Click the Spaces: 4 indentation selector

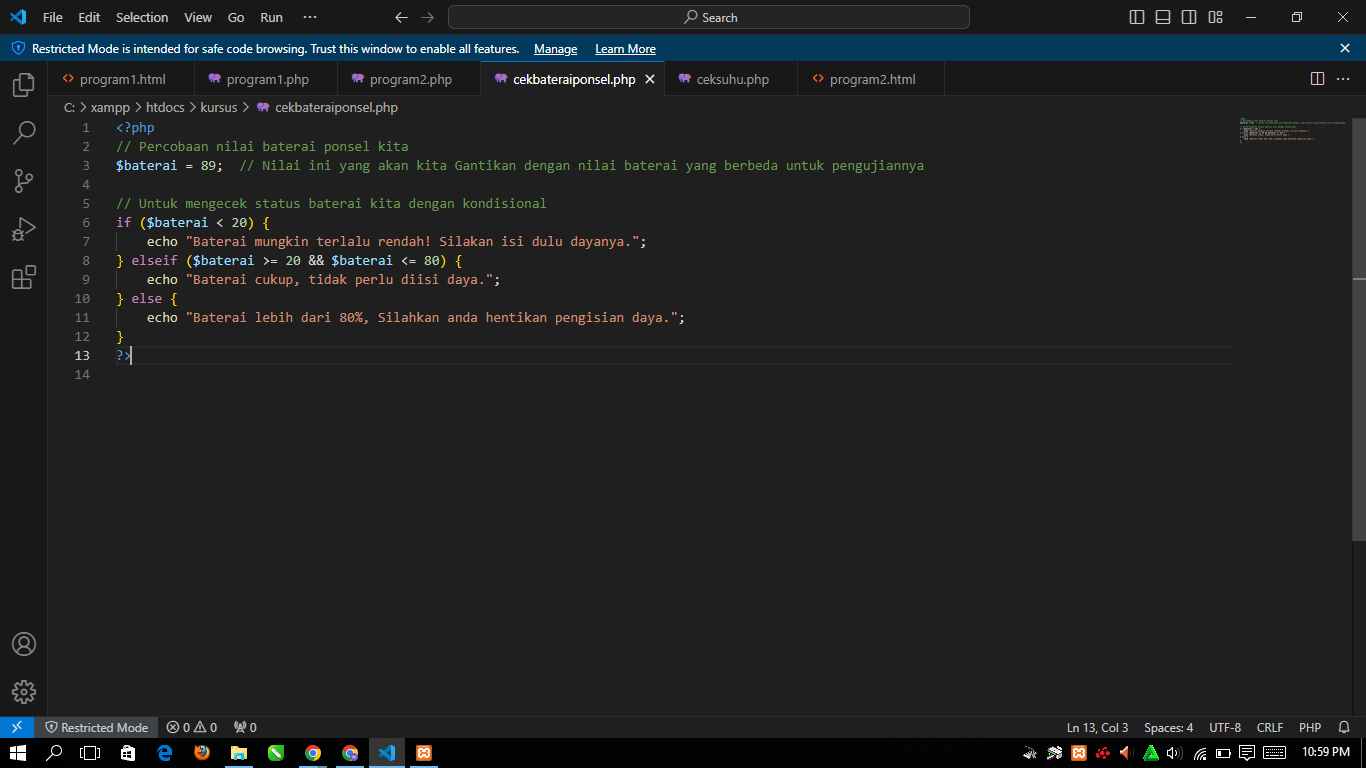click(1169, 728)
